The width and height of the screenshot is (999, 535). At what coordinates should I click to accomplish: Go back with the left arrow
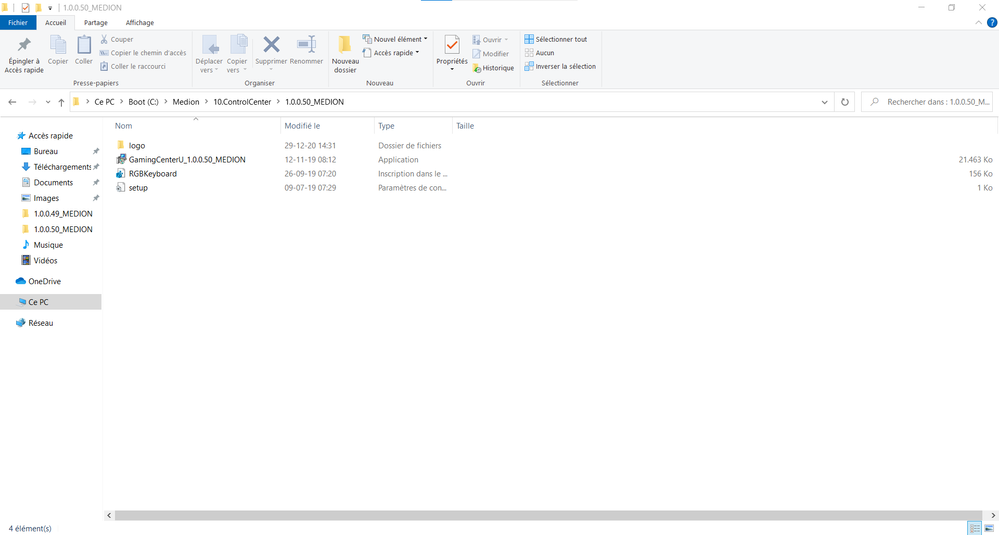(12, 102)
